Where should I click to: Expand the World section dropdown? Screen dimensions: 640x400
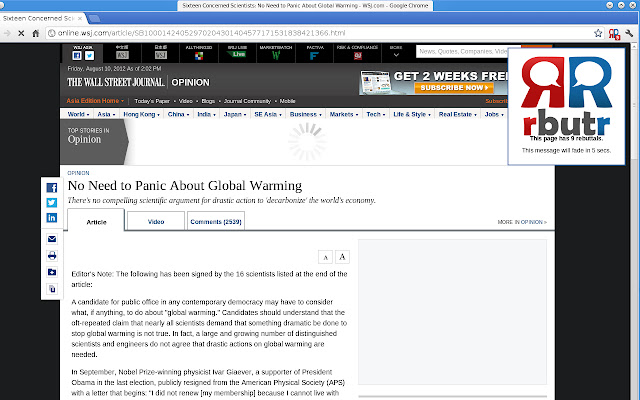click(76, 114)
